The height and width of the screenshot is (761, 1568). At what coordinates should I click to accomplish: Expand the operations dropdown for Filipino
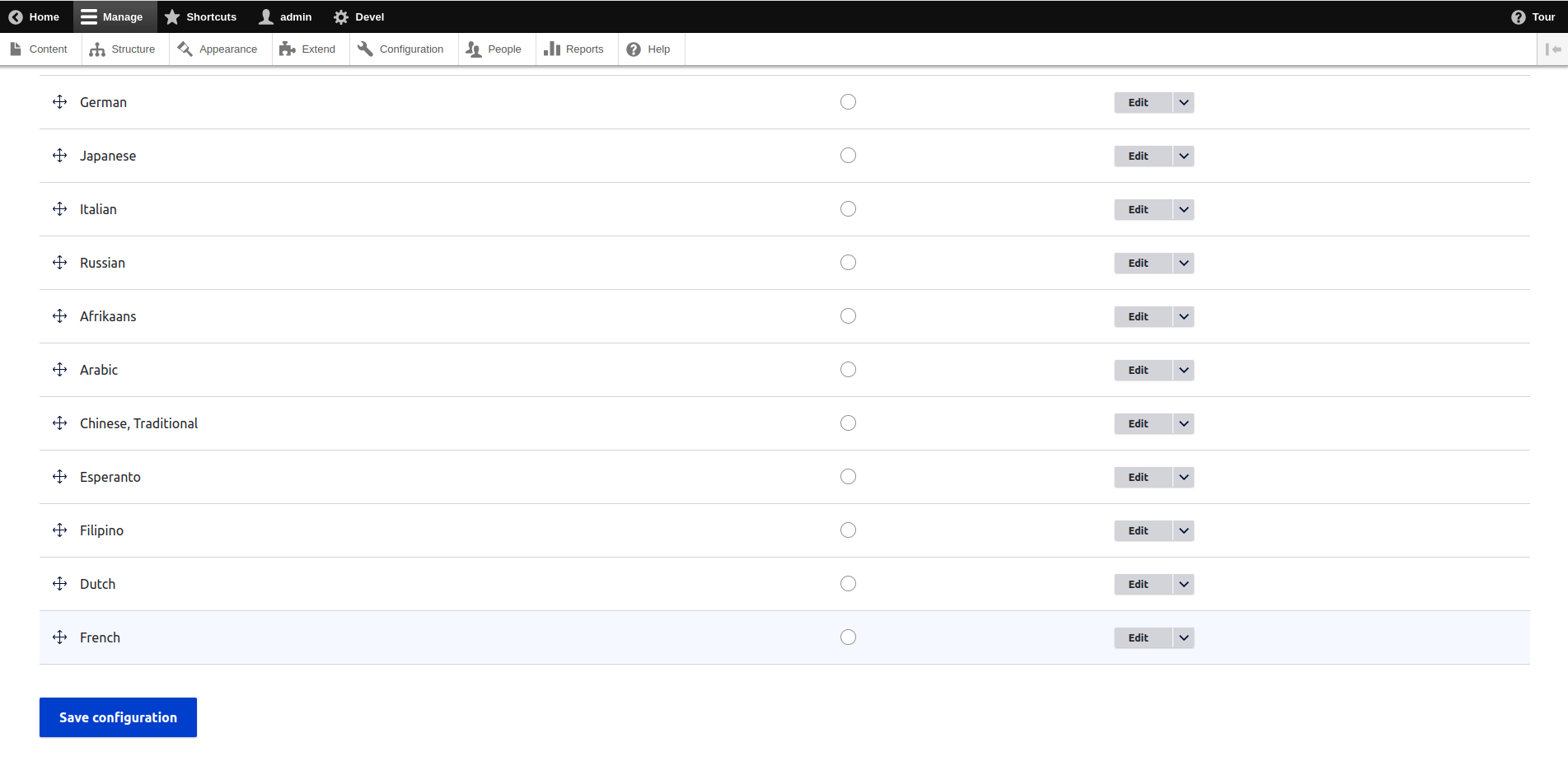point(1182,530)
